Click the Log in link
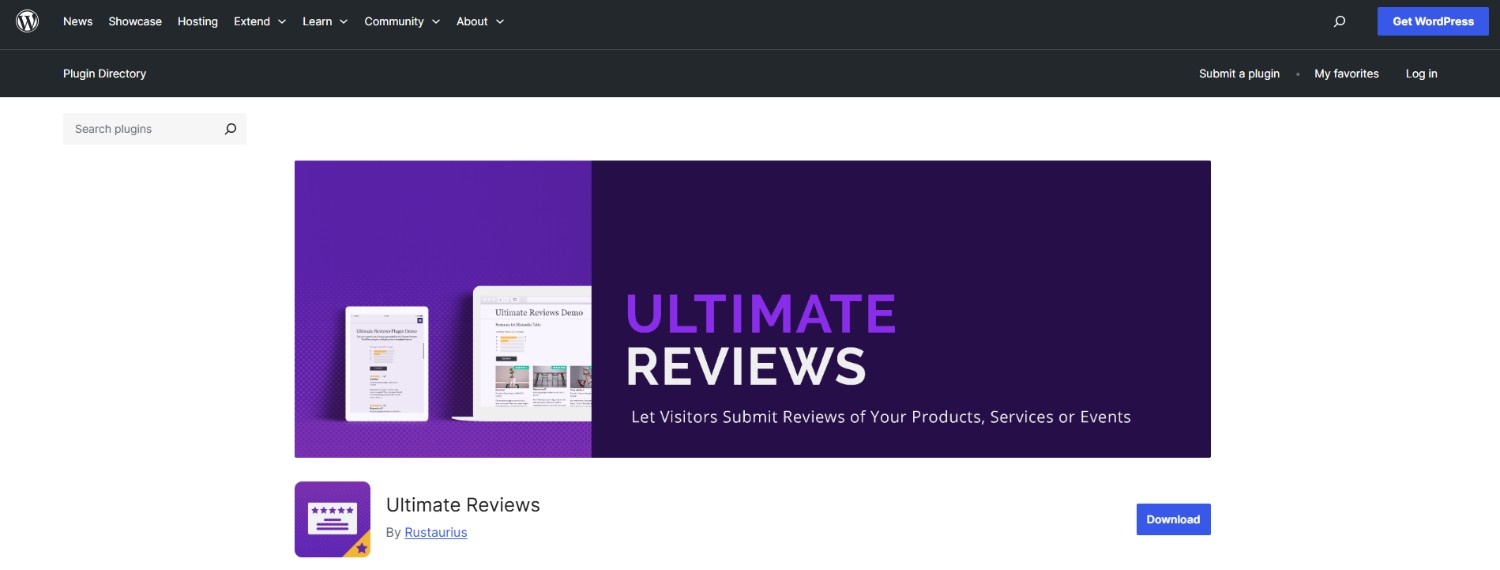This screenshot has height=570, width=1500. pos(1421,73)
